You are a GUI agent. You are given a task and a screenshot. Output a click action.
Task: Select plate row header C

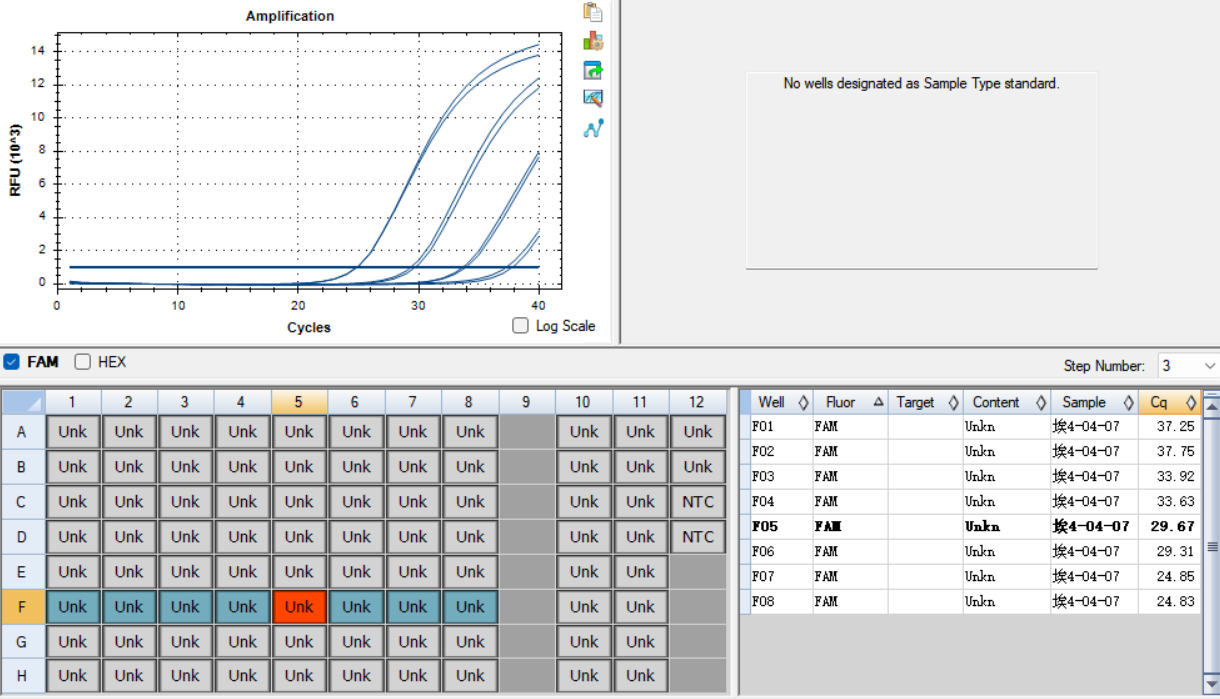tap(22, 502)
